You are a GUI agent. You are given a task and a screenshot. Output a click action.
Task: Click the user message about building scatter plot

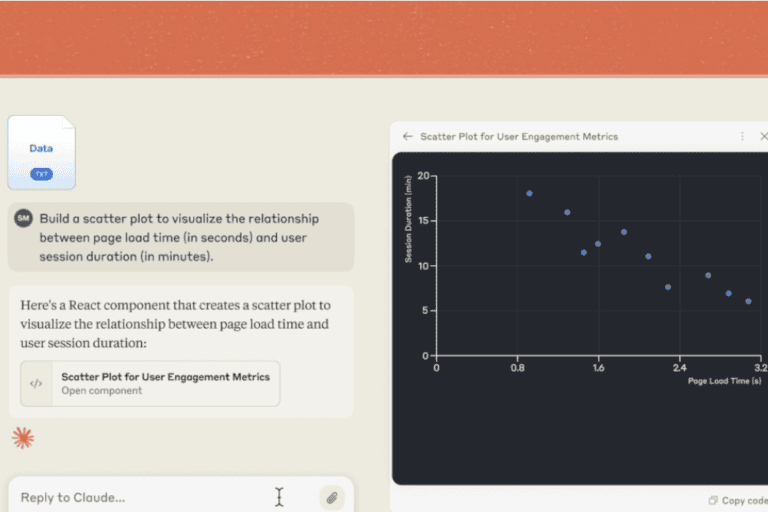[181, 237]
